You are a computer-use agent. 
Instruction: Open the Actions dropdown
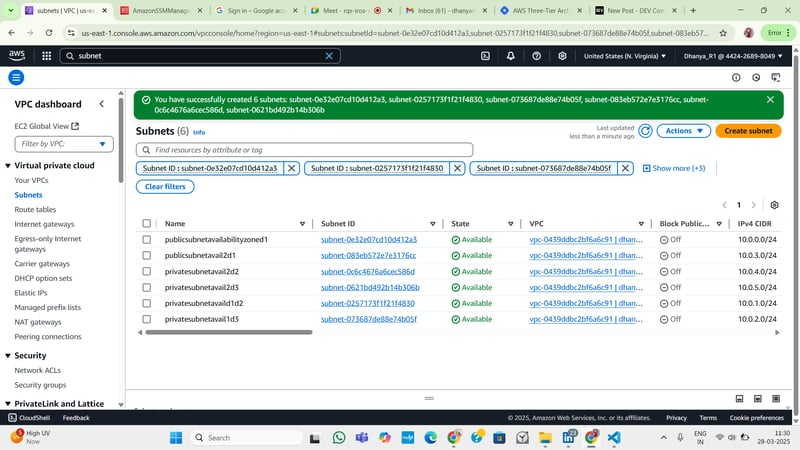click(x=683, y=131)
